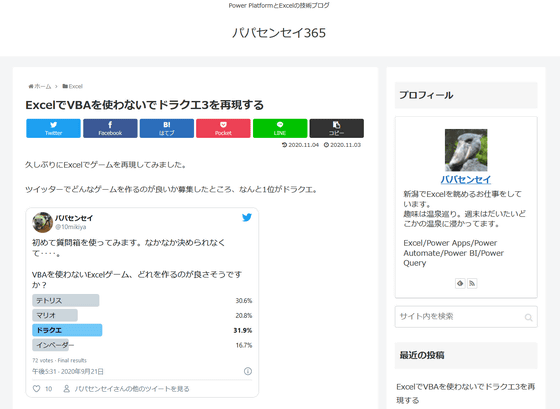Viewport: 560px width, 409px height.
Task: Select the マリオ poll result bar
Action: click(x=55, y=315)
